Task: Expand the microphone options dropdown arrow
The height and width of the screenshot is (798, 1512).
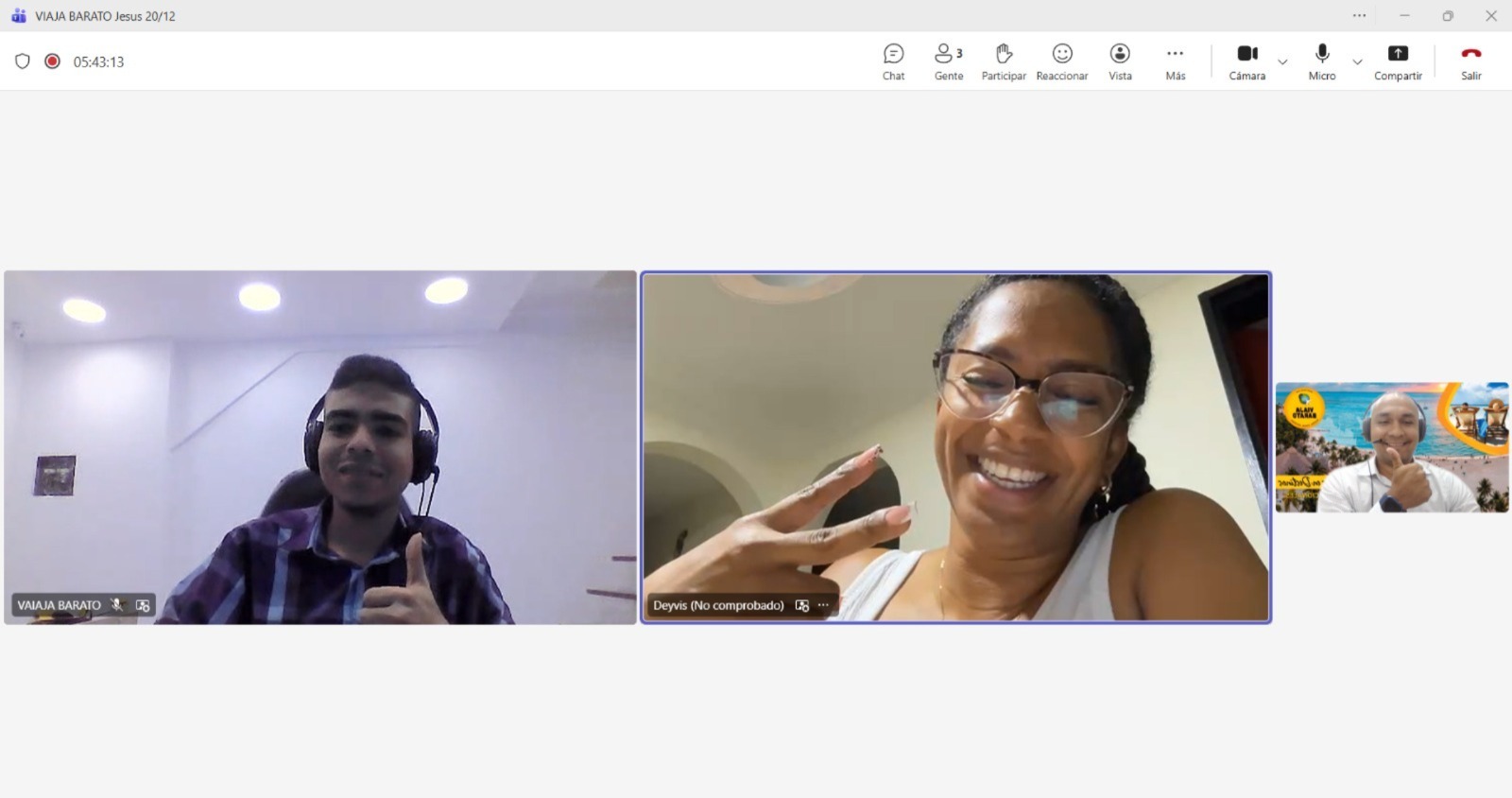Action: point(1357,62)
